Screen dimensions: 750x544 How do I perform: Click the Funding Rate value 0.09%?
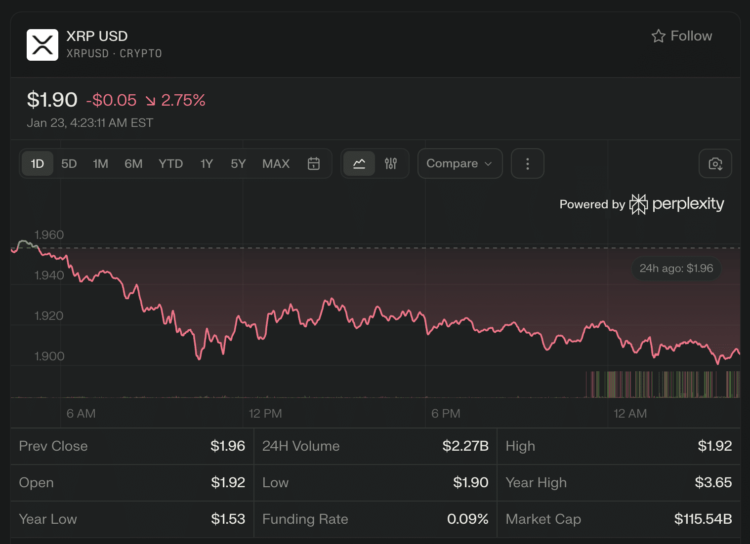pos(467,519)
